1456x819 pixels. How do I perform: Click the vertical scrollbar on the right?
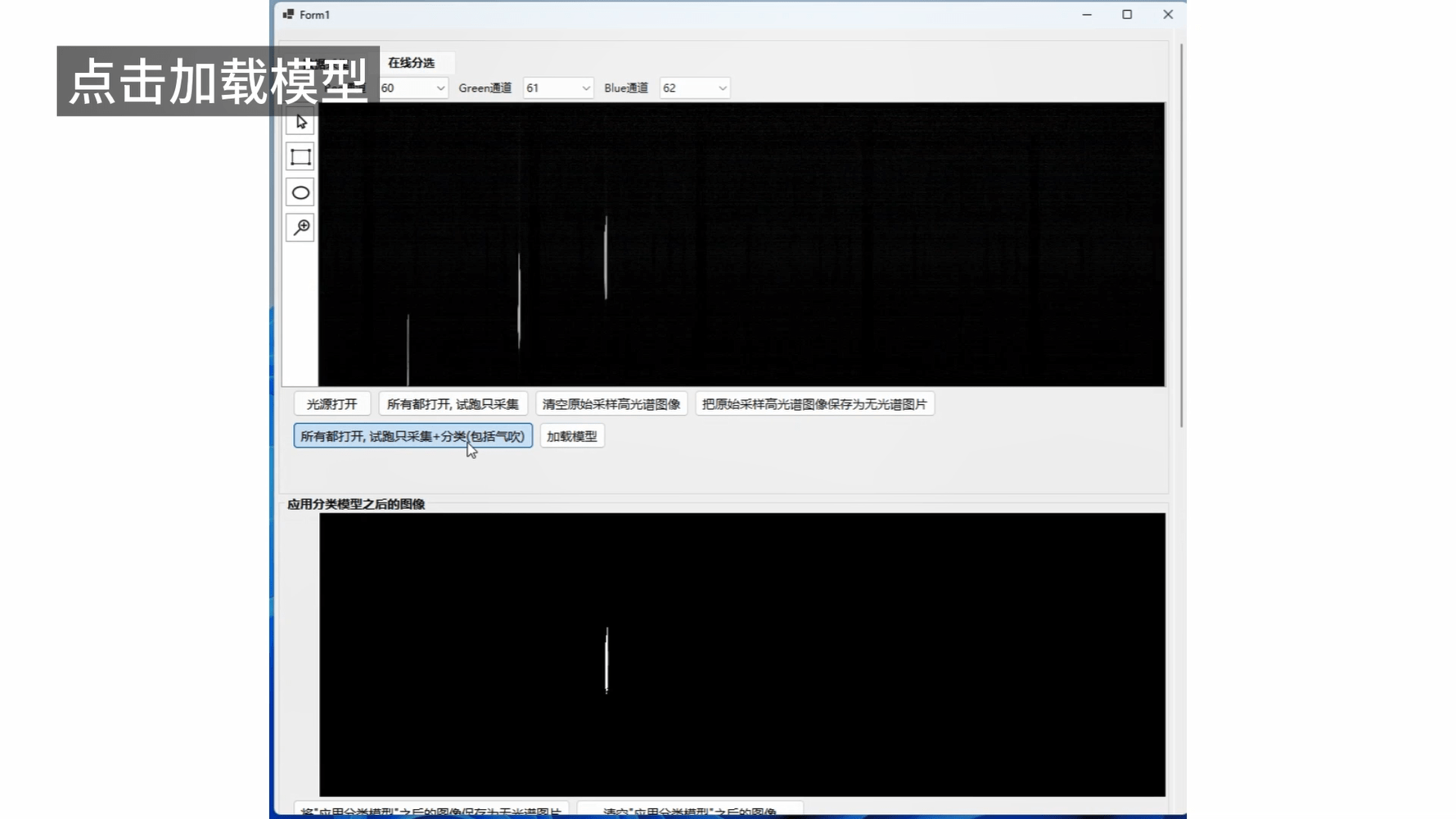[1181, 236]
